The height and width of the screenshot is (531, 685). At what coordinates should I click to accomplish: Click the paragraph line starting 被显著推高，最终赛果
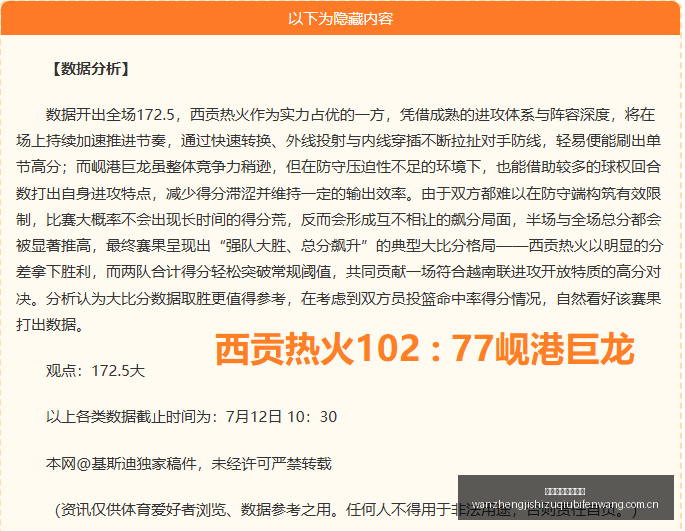pos(340,246)
